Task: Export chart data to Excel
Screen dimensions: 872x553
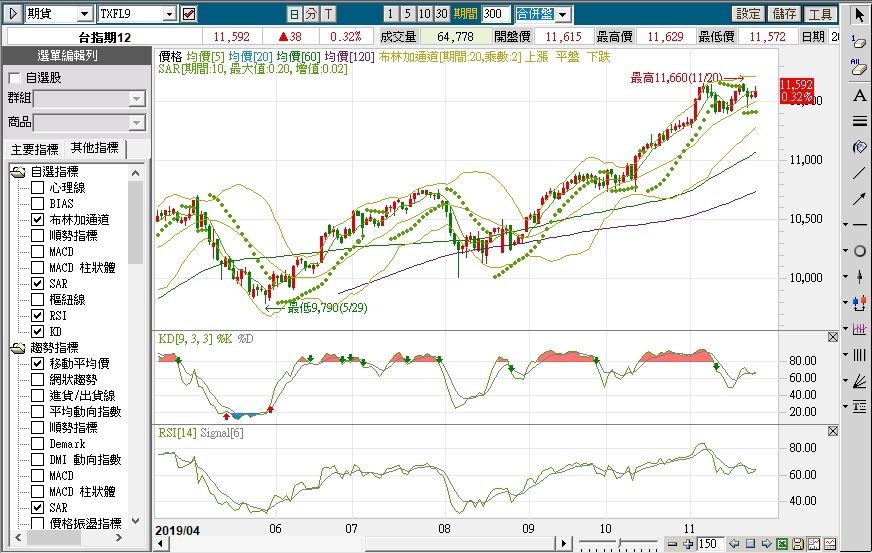Action: pos(782,544)
